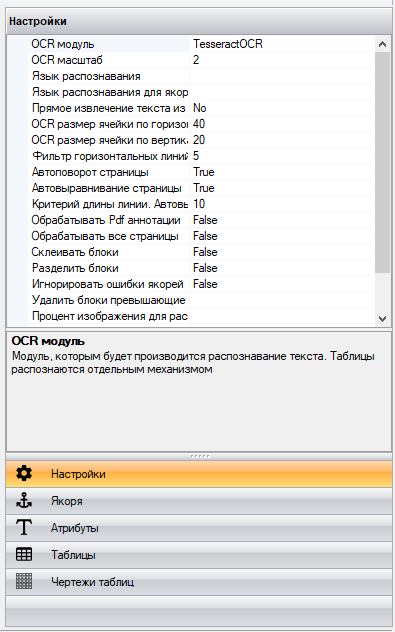Click the table grid icon for Таблицы
The width and height of the screenshot is (395, 632).
pos(24,555)
